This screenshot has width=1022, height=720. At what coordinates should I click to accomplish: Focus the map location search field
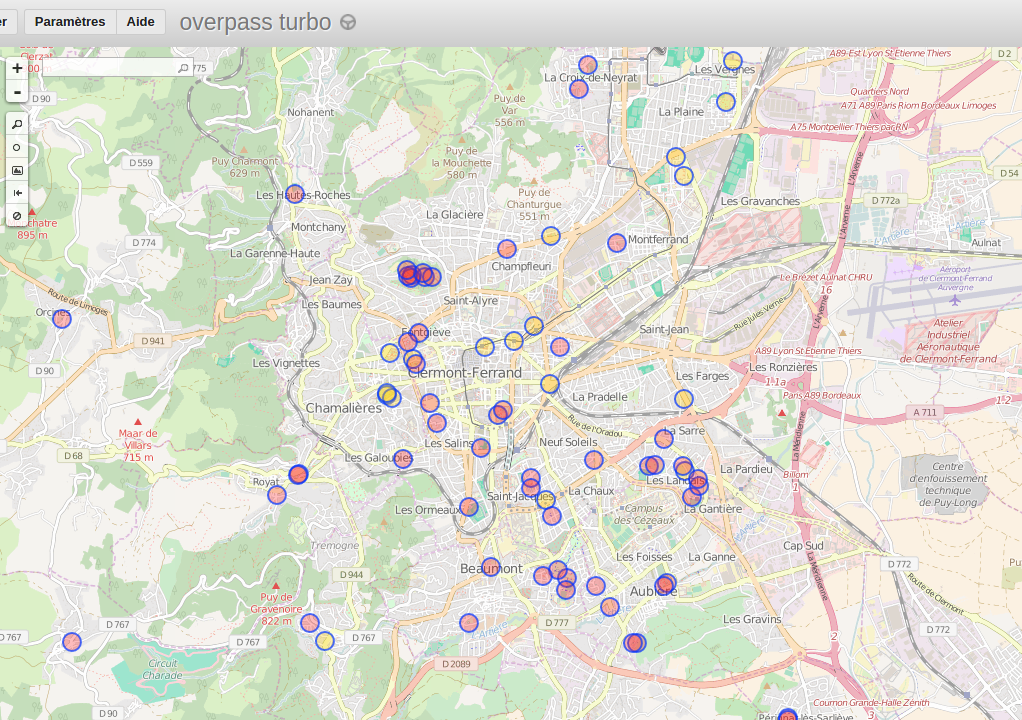pyautogui.click(x=110, y=68)
